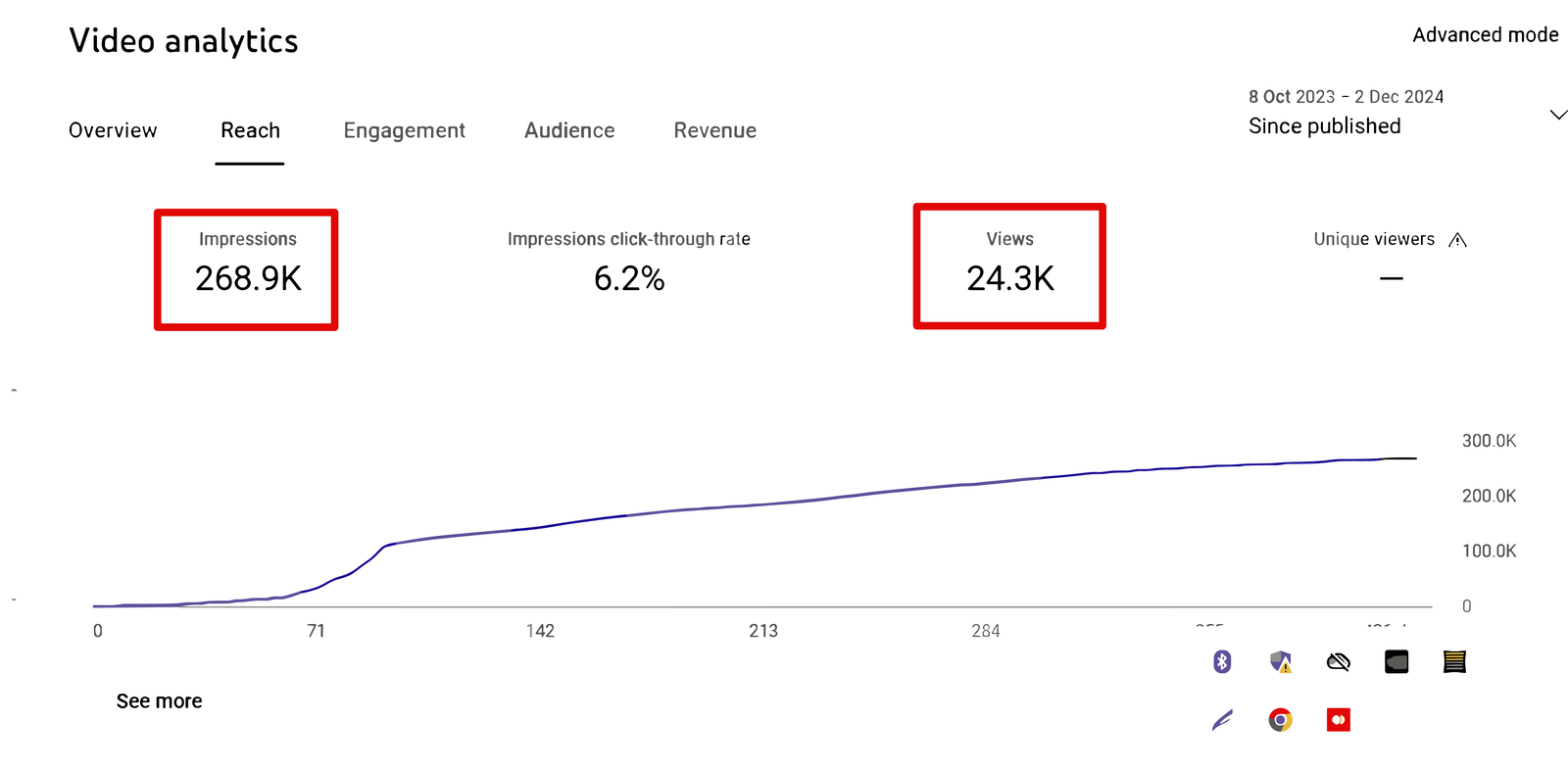Select the Reach tab
The height and width of the screenshot is (769, 1568).
coord(250,130)
